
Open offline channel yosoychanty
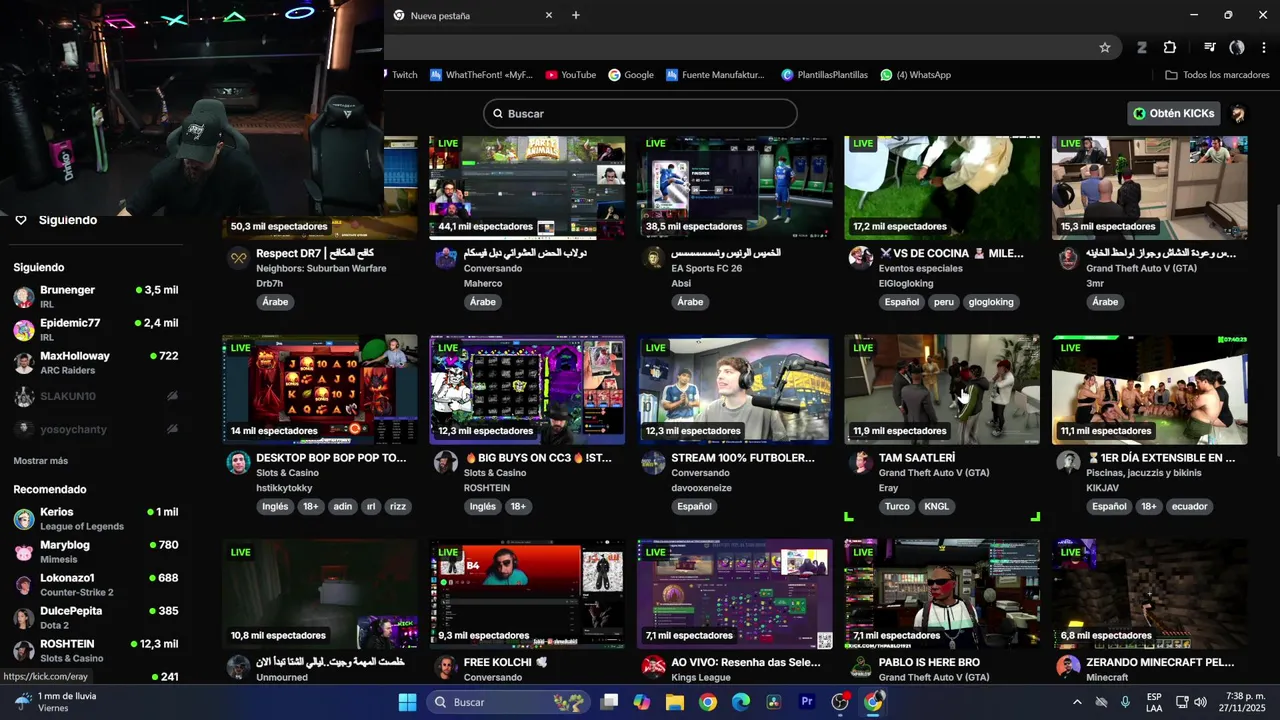pyautogui.click(x=95, y=429)
